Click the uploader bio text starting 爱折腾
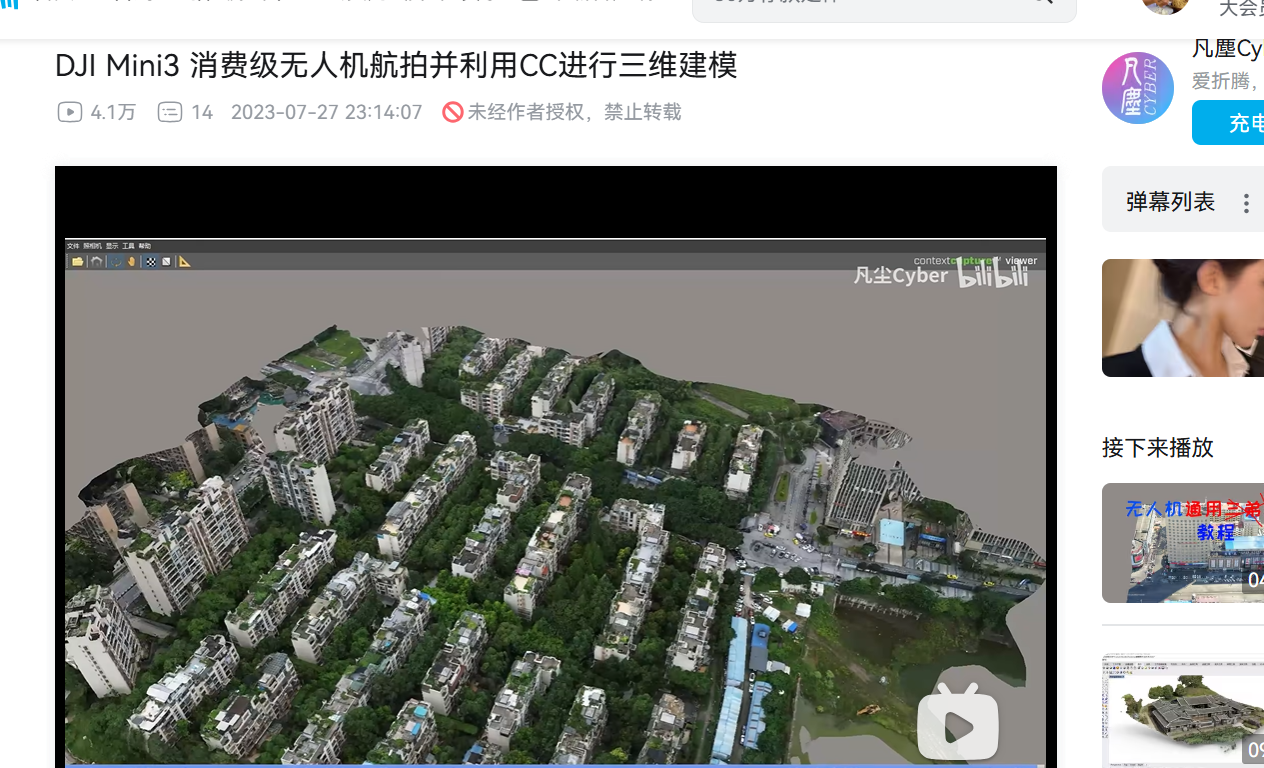The image size is (1264, 768). click(1227, 81)
